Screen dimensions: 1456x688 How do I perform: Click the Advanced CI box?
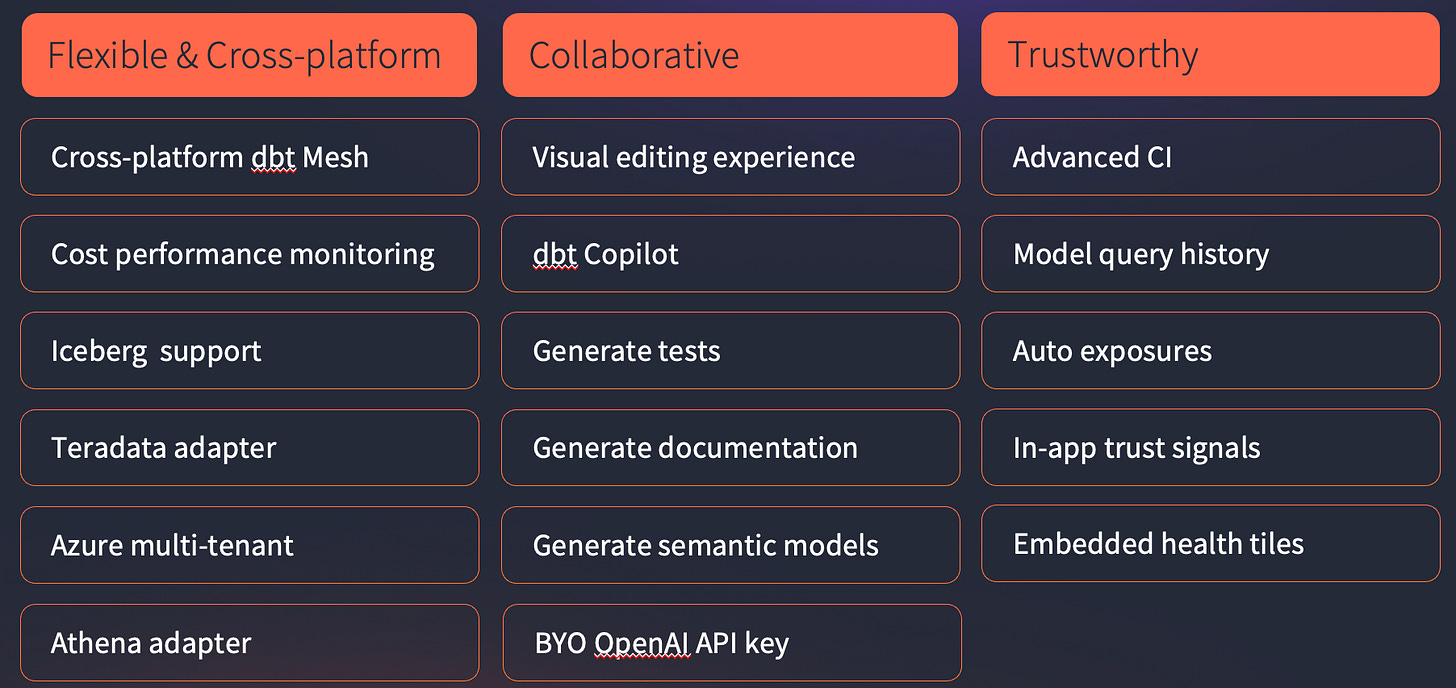1211,157
